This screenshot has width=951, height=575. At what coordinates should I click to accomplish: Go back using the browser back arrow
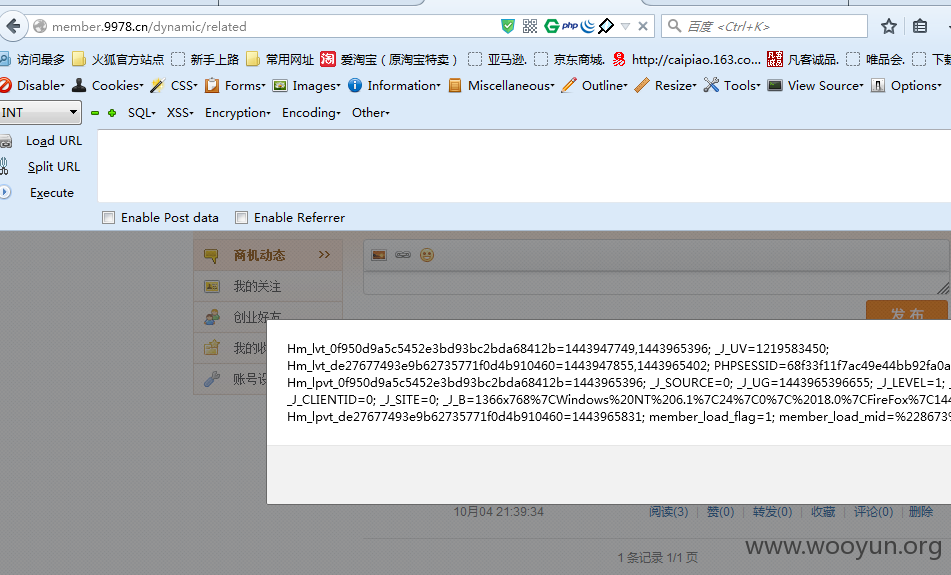13,26
